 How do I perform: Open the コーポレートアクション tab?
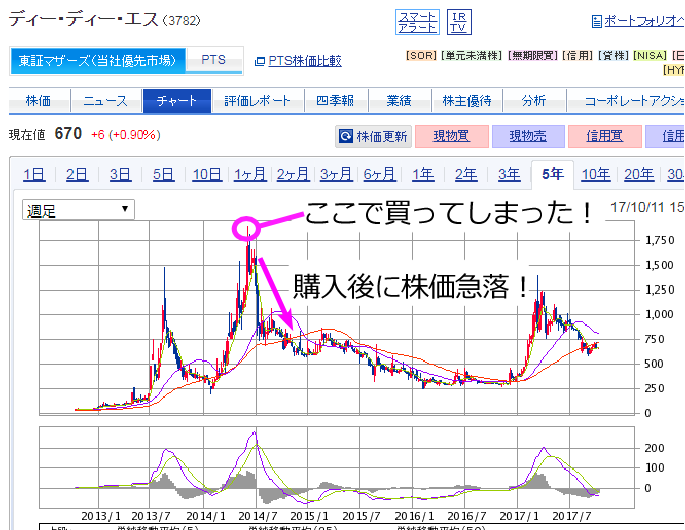coord(626,101)
